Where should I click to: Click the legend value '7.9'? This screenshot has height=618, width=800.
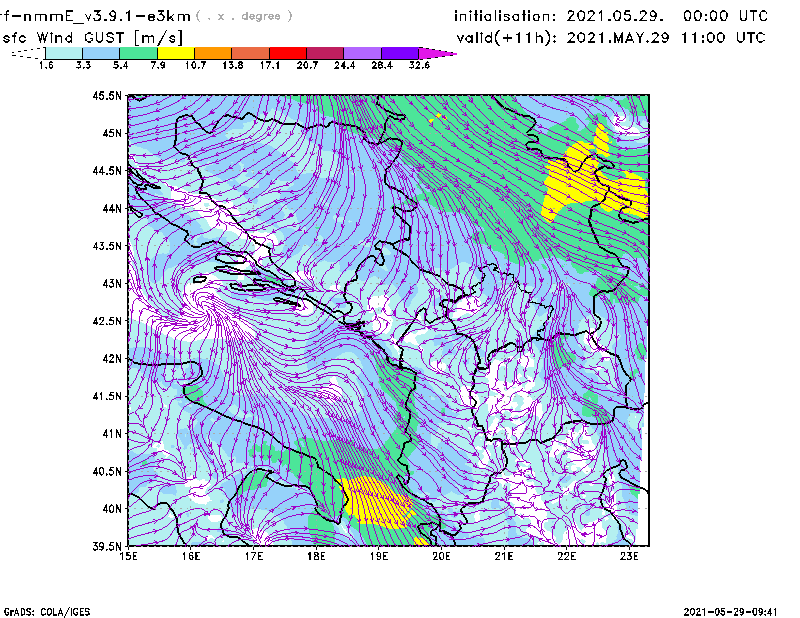point(158,65)
